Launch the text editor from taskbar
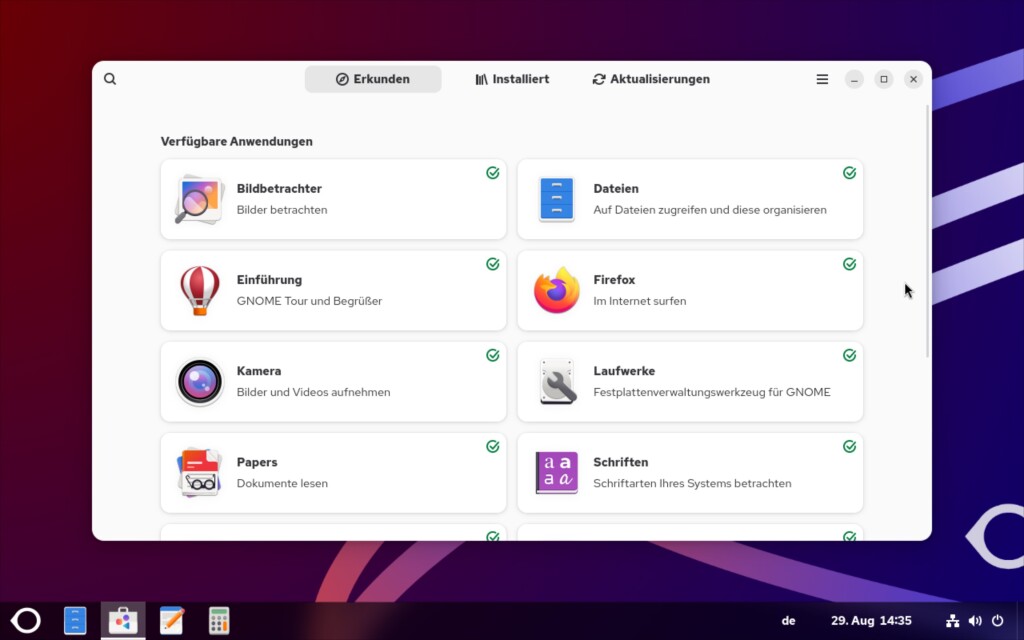Viewport: 1024px width, 640px height. coord(172,620)
